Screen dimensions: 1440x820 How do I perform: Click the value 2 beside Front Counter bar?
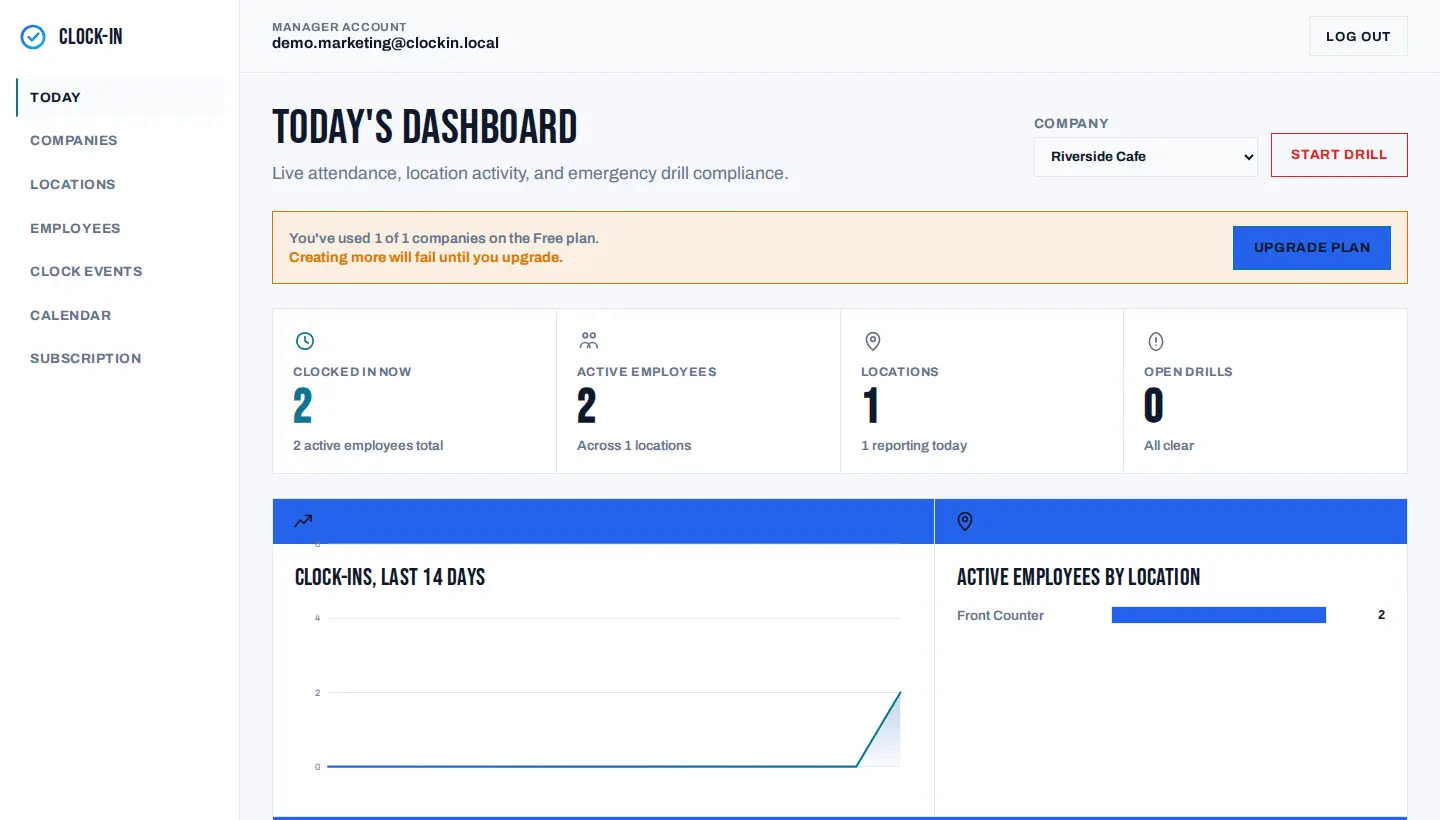[1382, 615]
